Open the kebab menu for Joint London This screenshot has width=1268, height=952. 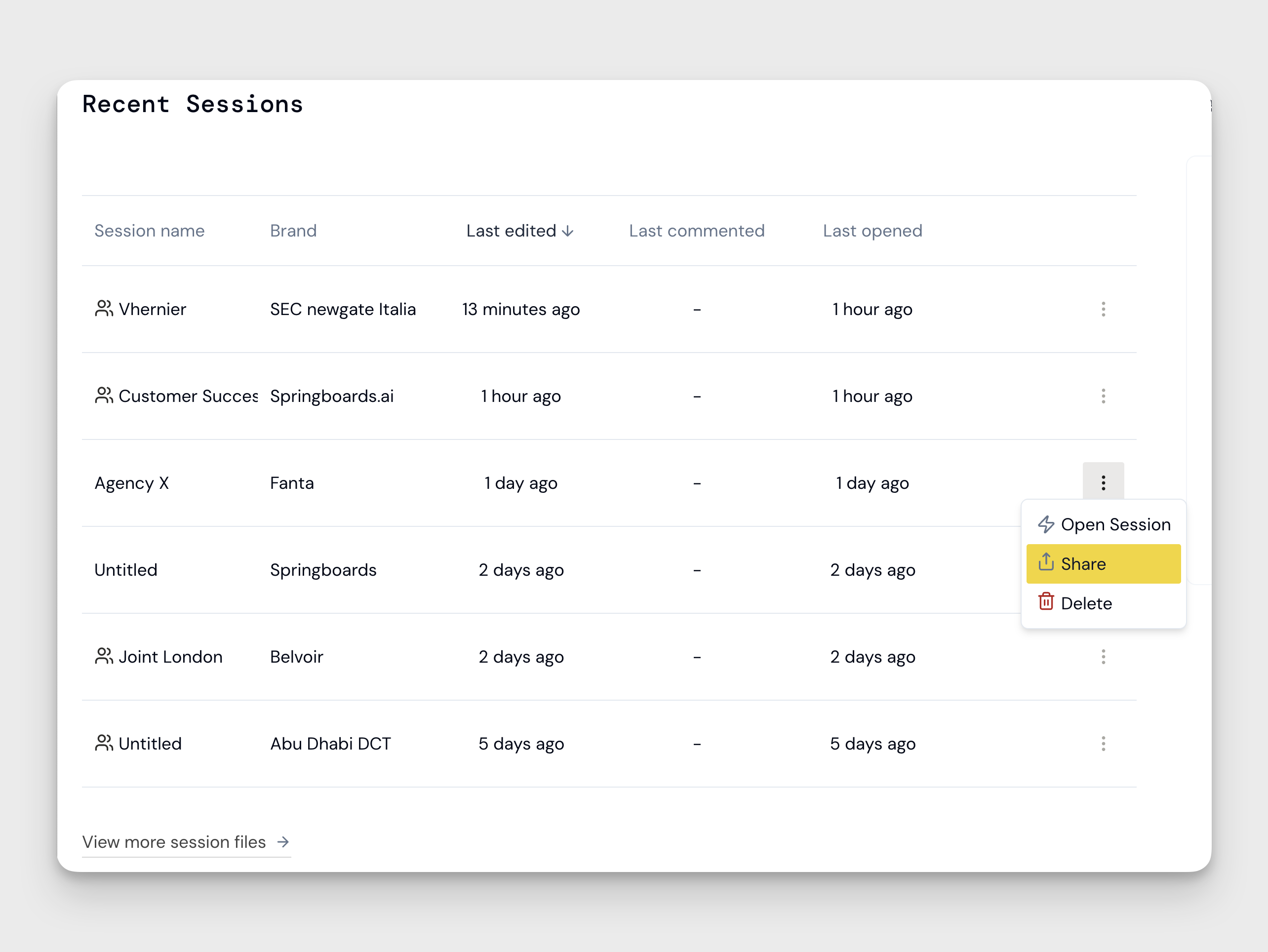coord(1103,657)
